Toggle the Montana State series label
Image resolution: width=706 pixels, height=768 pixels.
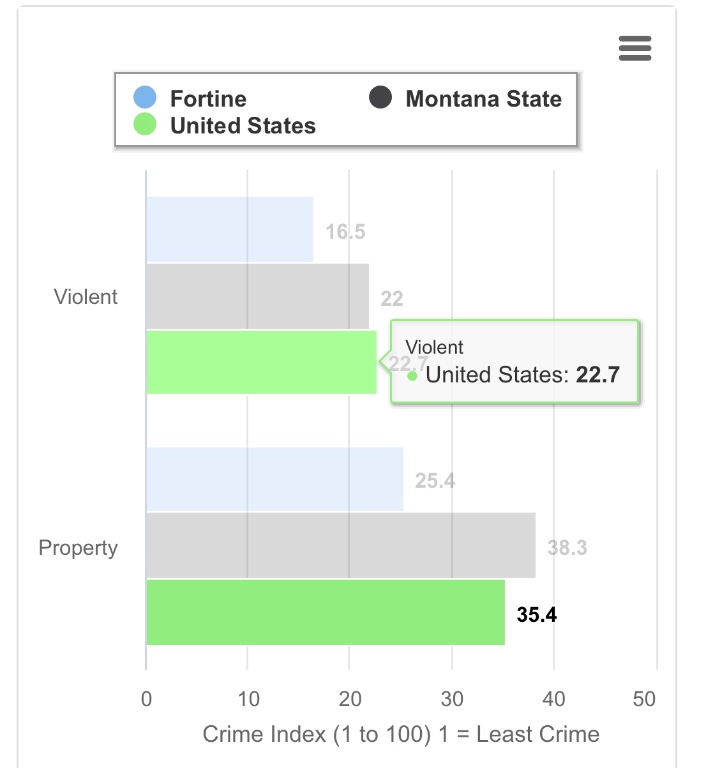point(483,98)
